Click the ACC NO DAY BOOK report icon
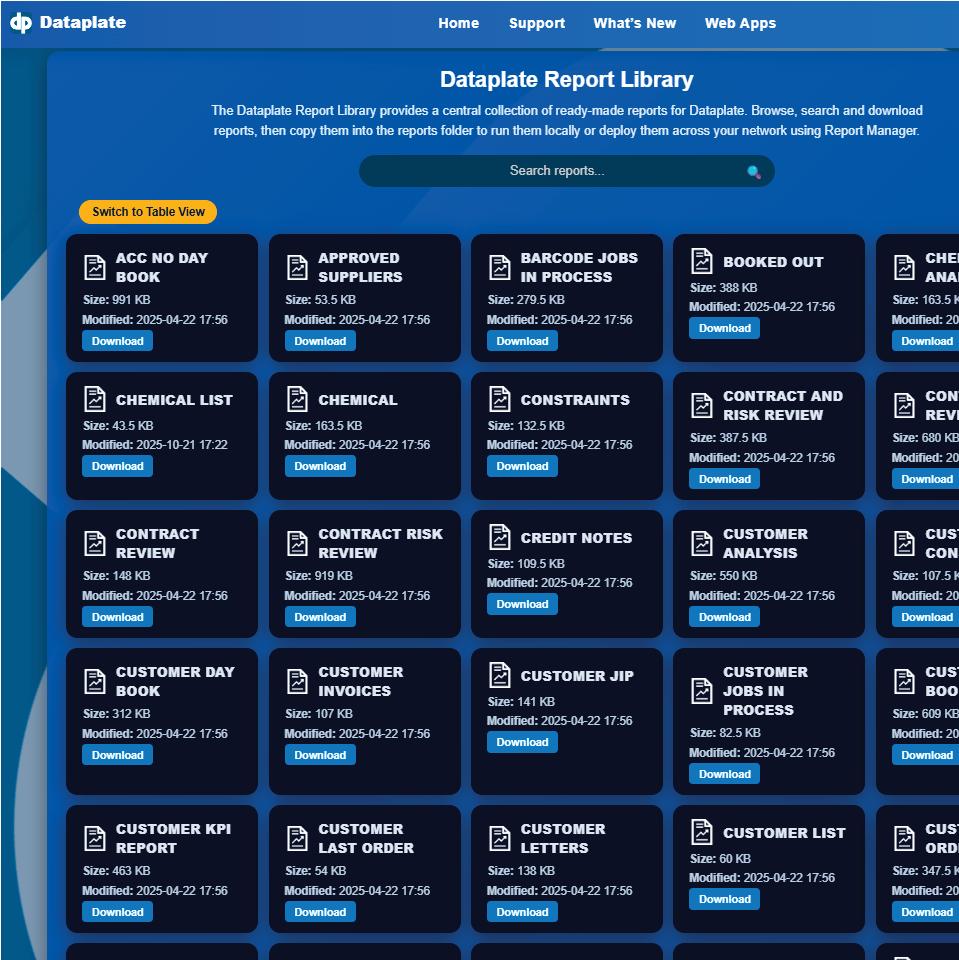Screen dimensions: 959x960 coord(94,268)
